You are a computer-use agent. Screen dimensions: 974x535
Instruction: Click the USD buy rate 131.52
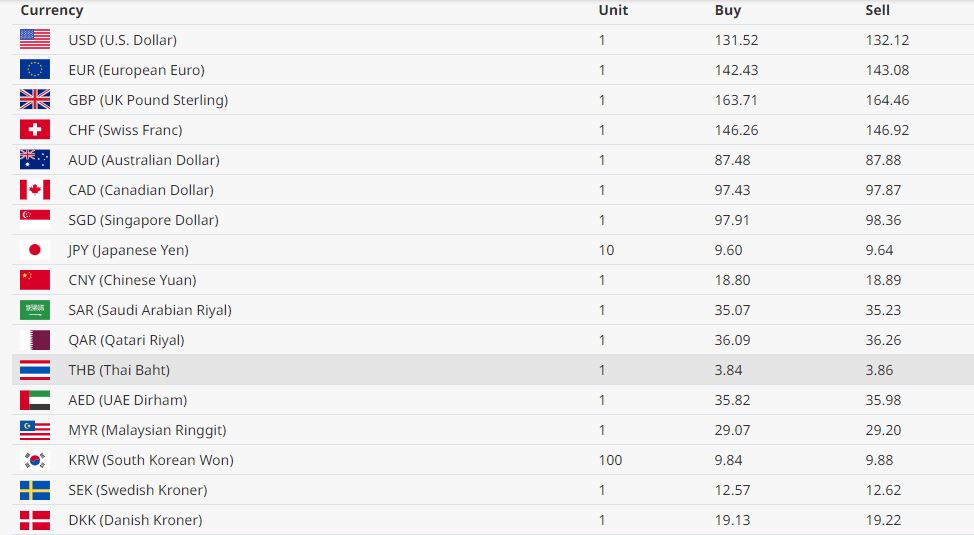coord(736,40)
